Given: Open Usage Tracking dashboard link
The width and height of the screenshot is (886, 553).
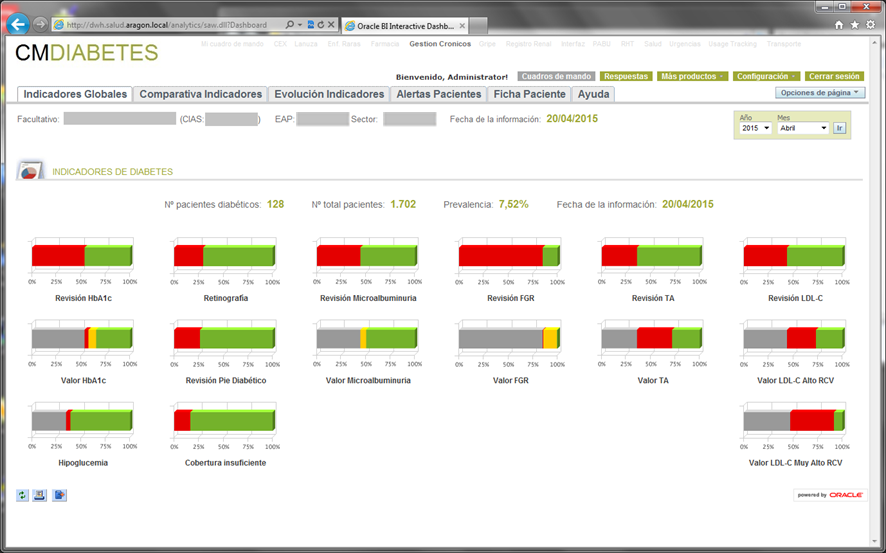Looking at the screenshot, I should pos(732,43).
